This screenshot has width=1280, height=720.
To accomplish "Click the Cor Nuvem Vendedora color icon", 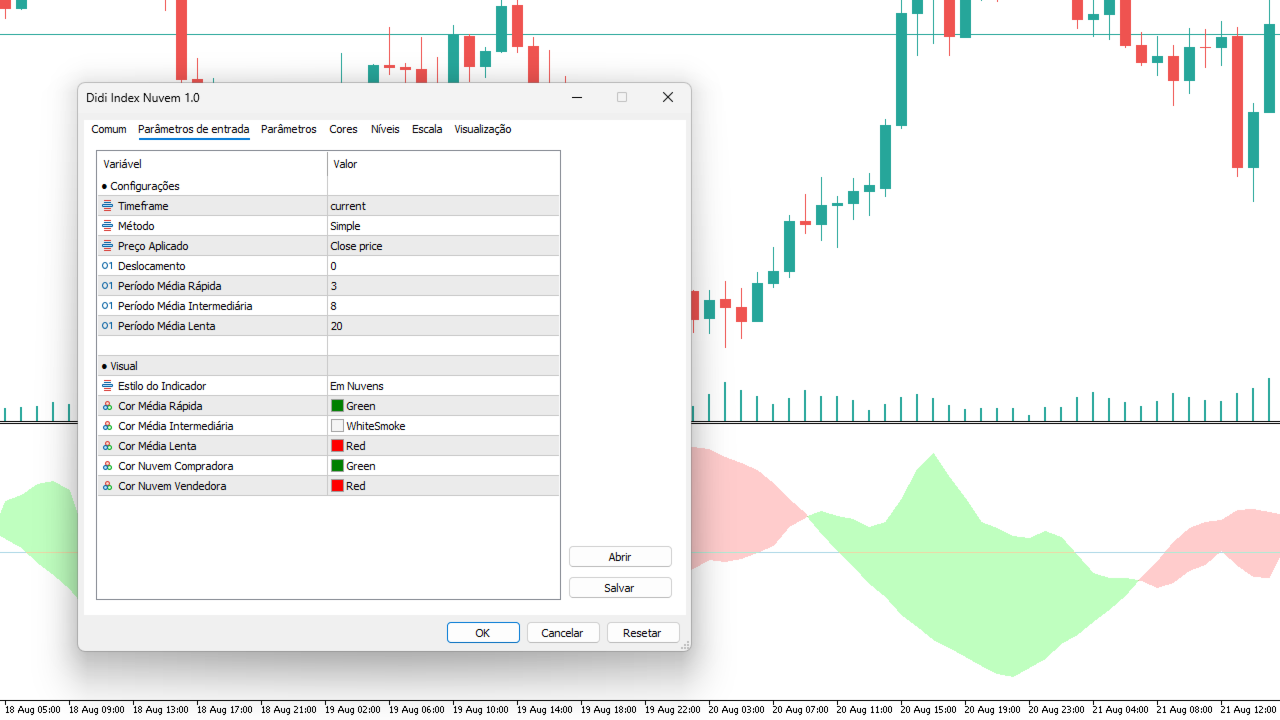I will (x=108, y=486).
